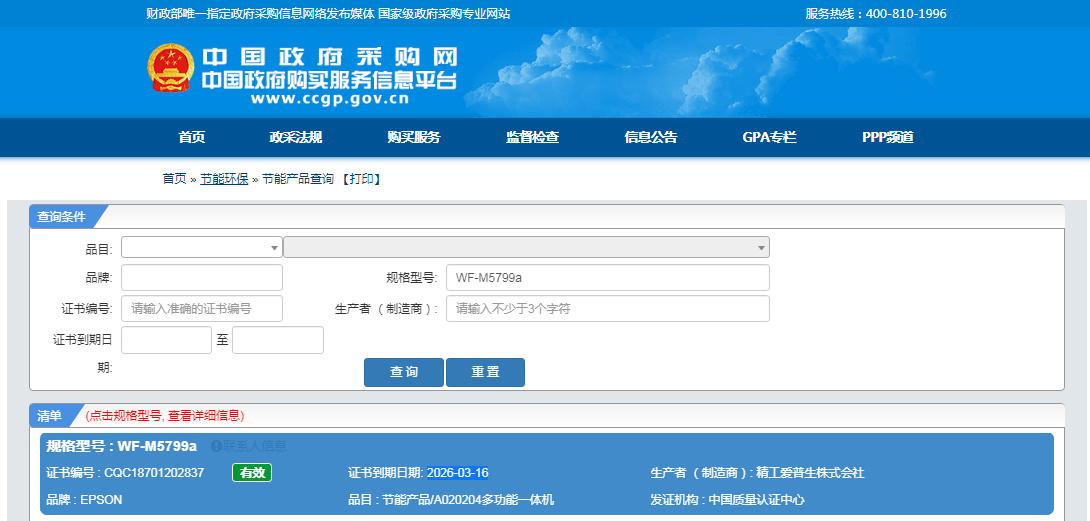The width and height of the screenshot is (1090, 521).
Task: Click the 【打印】 print link
Action: pos(361,179)
